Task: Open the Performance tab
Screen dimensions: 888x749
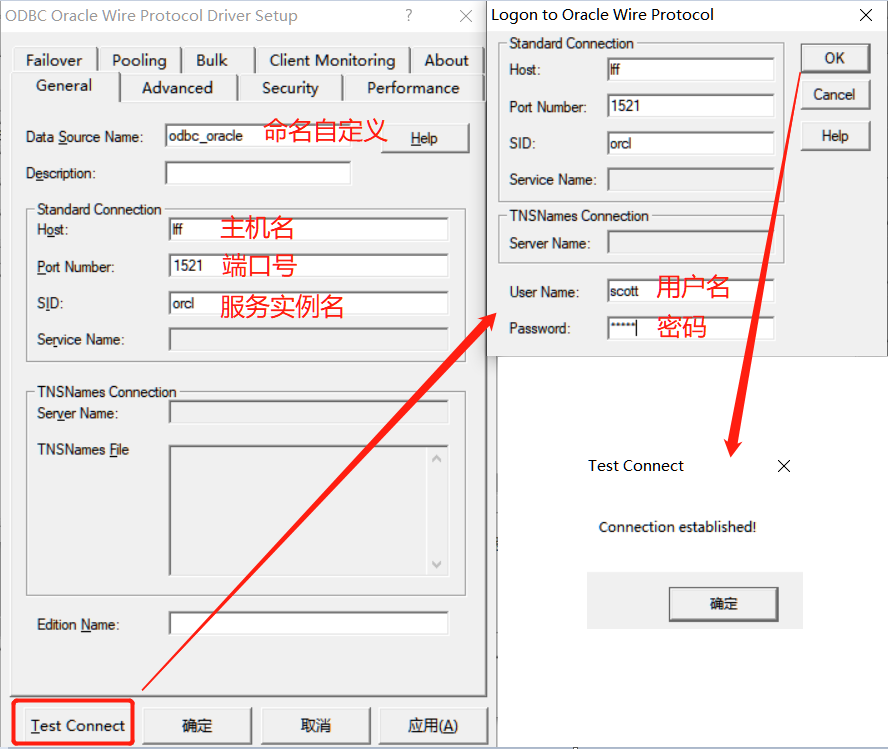Action: point(413,88)
